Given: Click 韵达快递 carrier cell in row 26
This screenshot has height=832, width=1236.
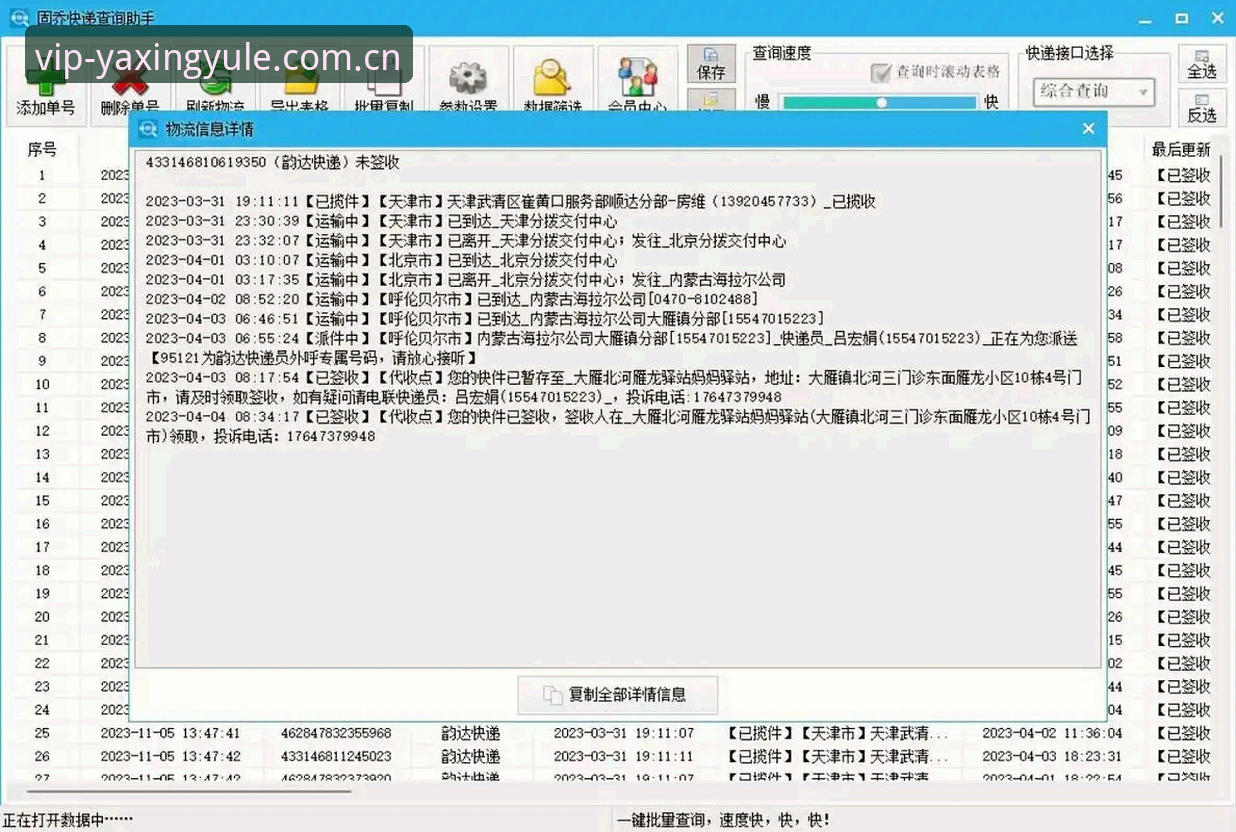Looking at the screenshot, I should click(x=471, y=757).
